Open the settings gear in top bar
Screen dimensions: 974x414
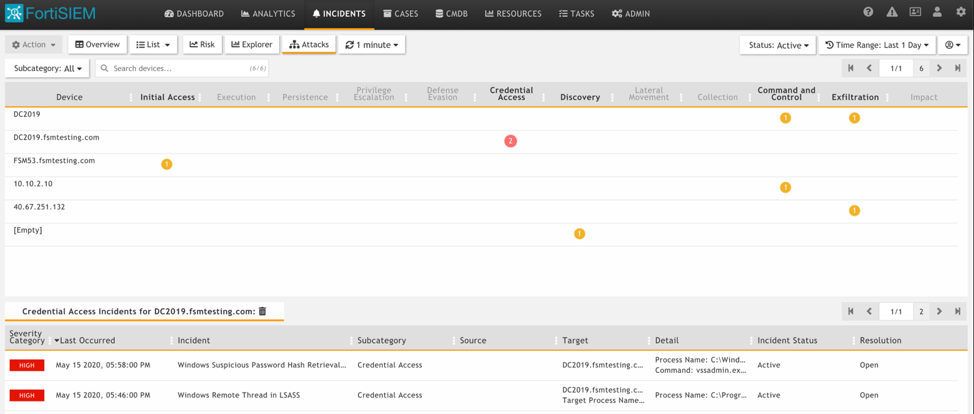pos(961,12)
